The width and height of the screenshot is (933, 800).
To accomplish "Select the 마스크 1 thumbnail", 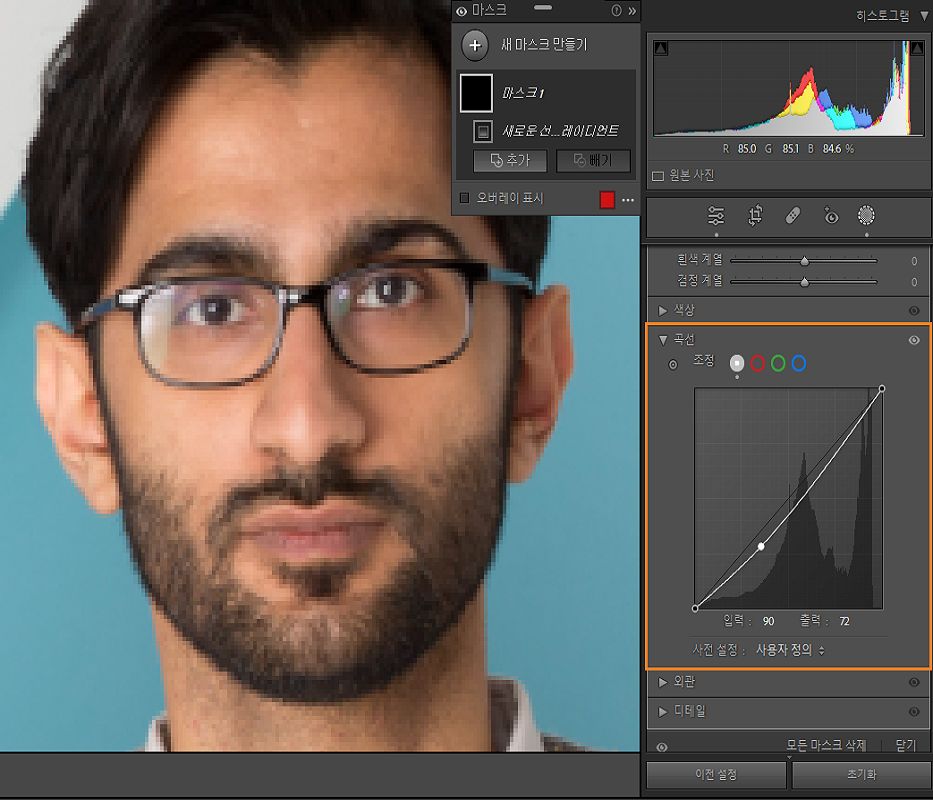I will click(476, 93).
